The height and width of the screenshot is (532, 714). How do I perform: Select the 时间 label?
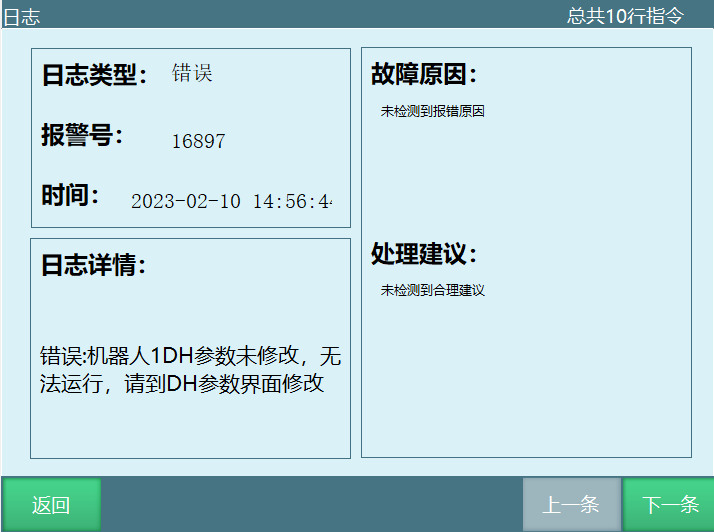[70, 196]
